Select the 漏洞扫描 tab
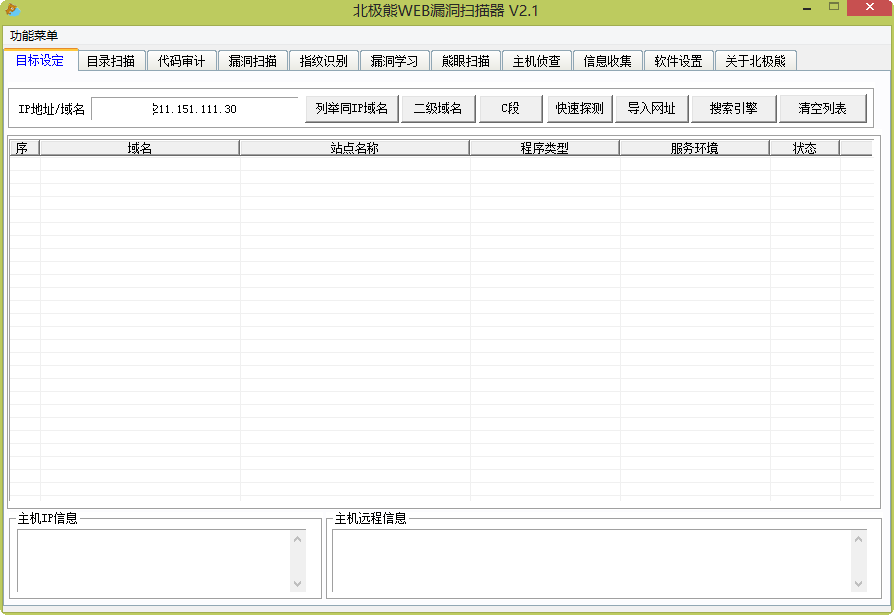 click(252, 61)
